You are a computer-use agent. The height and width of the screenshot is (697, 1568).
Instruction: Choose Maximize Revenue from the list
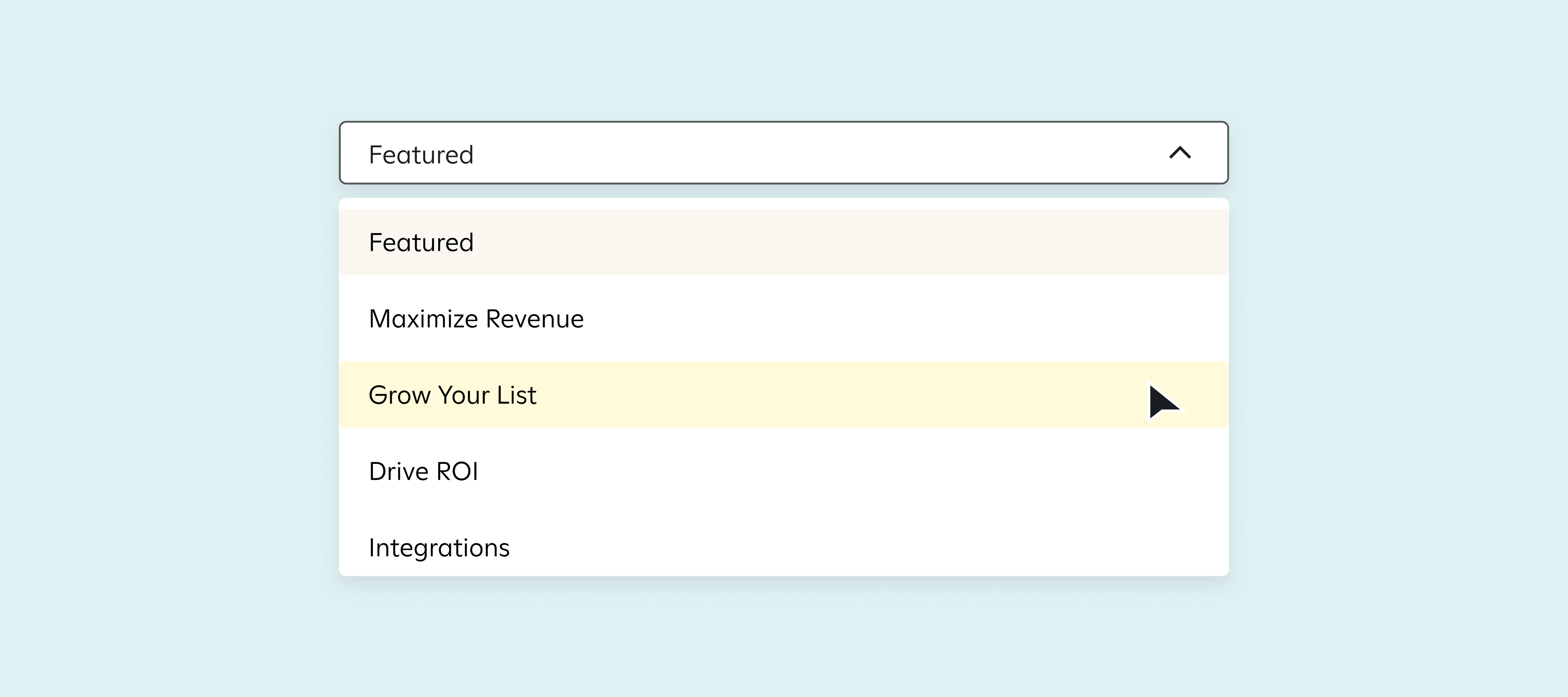tap(476, 319)
